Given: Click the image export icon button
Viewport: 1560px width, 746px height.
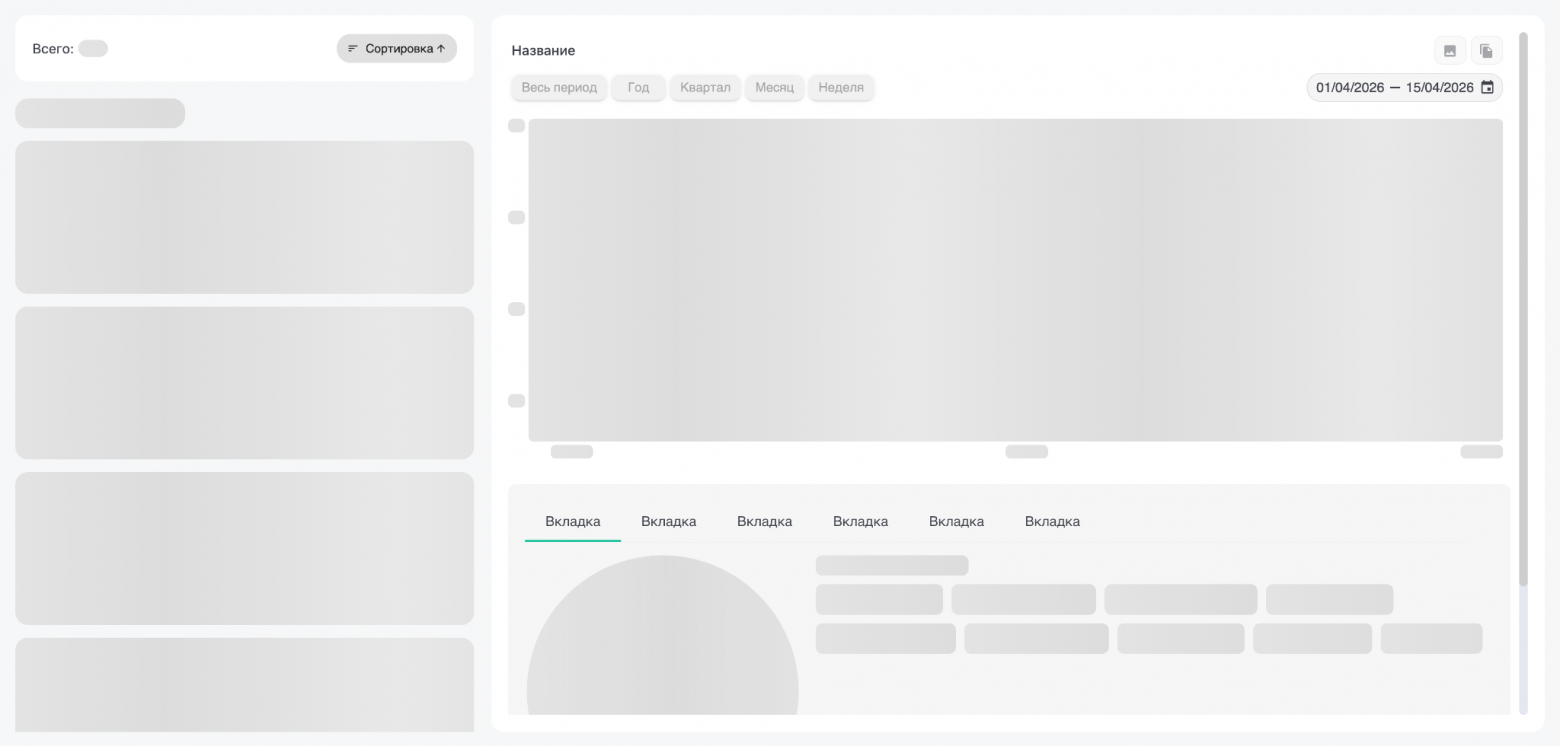Looking at the screenshot, I should 1450,51.
